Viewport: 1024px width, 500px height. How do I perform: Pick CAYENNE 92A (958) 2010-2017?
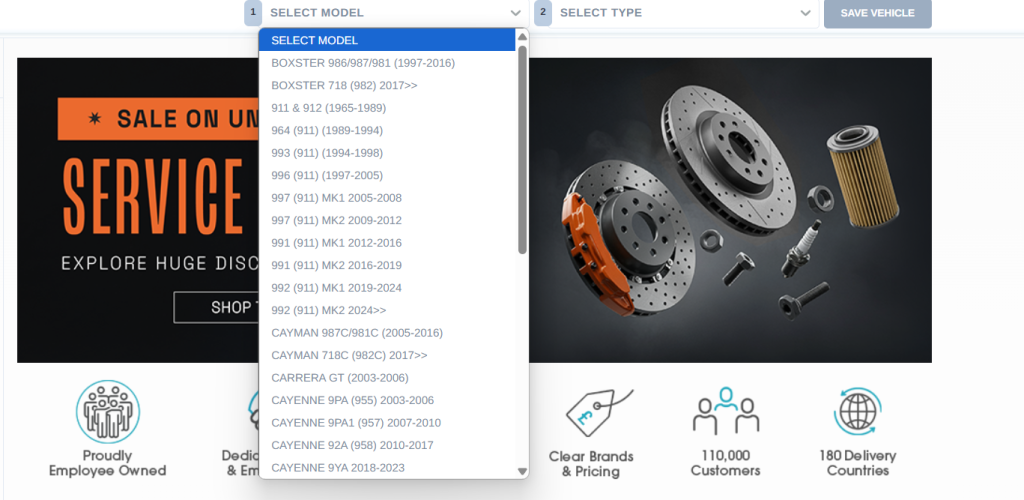387,445
